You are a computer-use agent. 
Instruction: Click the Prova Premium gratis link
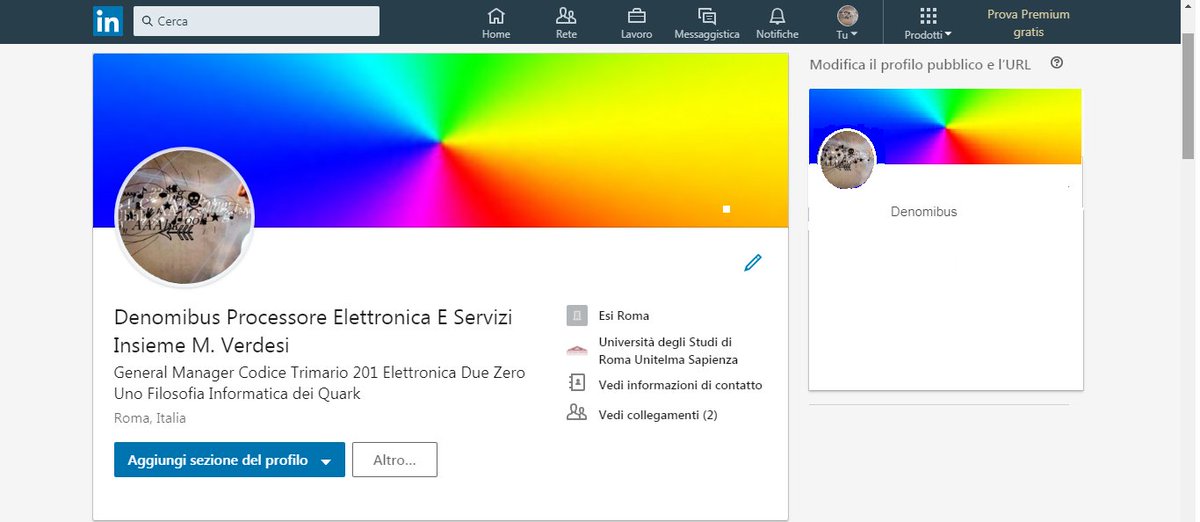[1028, 23]
